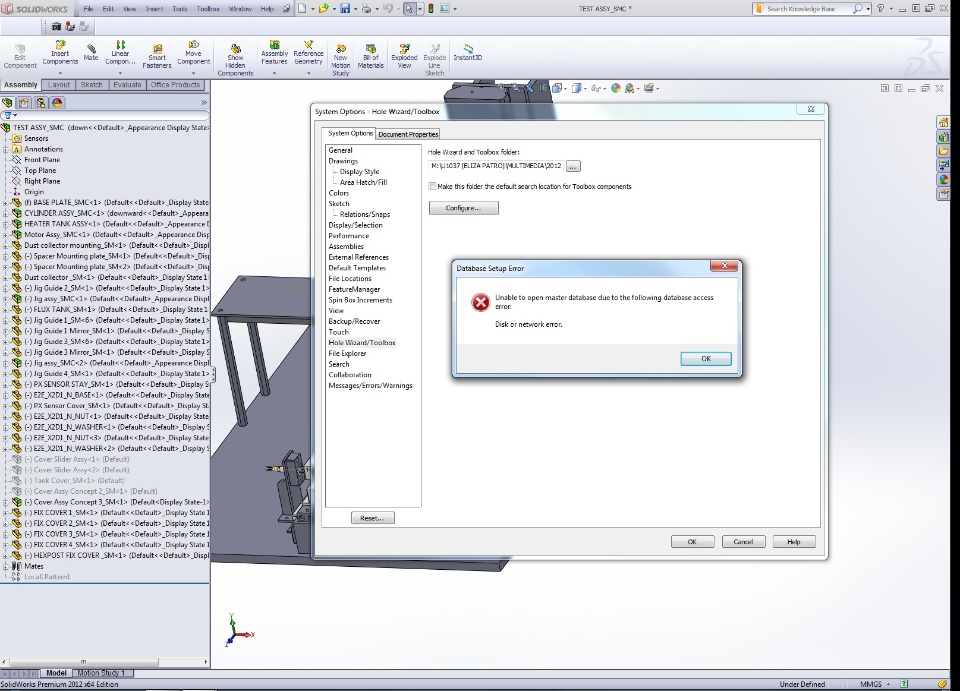Open the Insert menu

pos(154,9)
